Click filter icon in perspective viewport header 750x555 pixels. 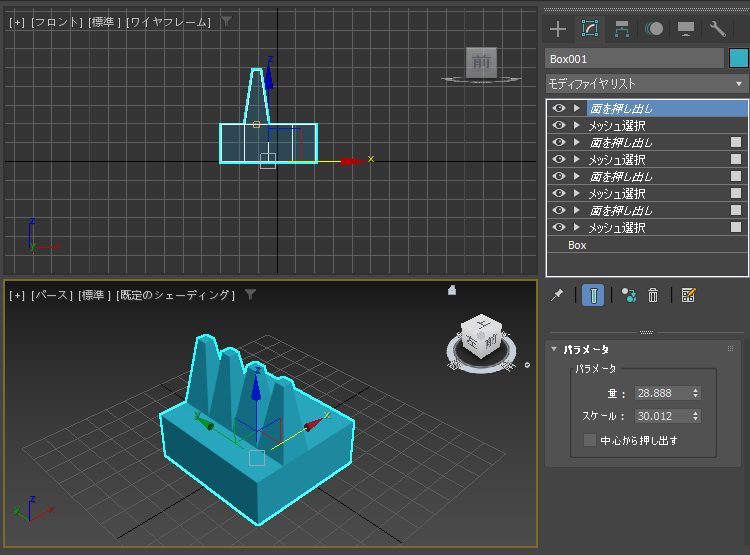(250, 294)
